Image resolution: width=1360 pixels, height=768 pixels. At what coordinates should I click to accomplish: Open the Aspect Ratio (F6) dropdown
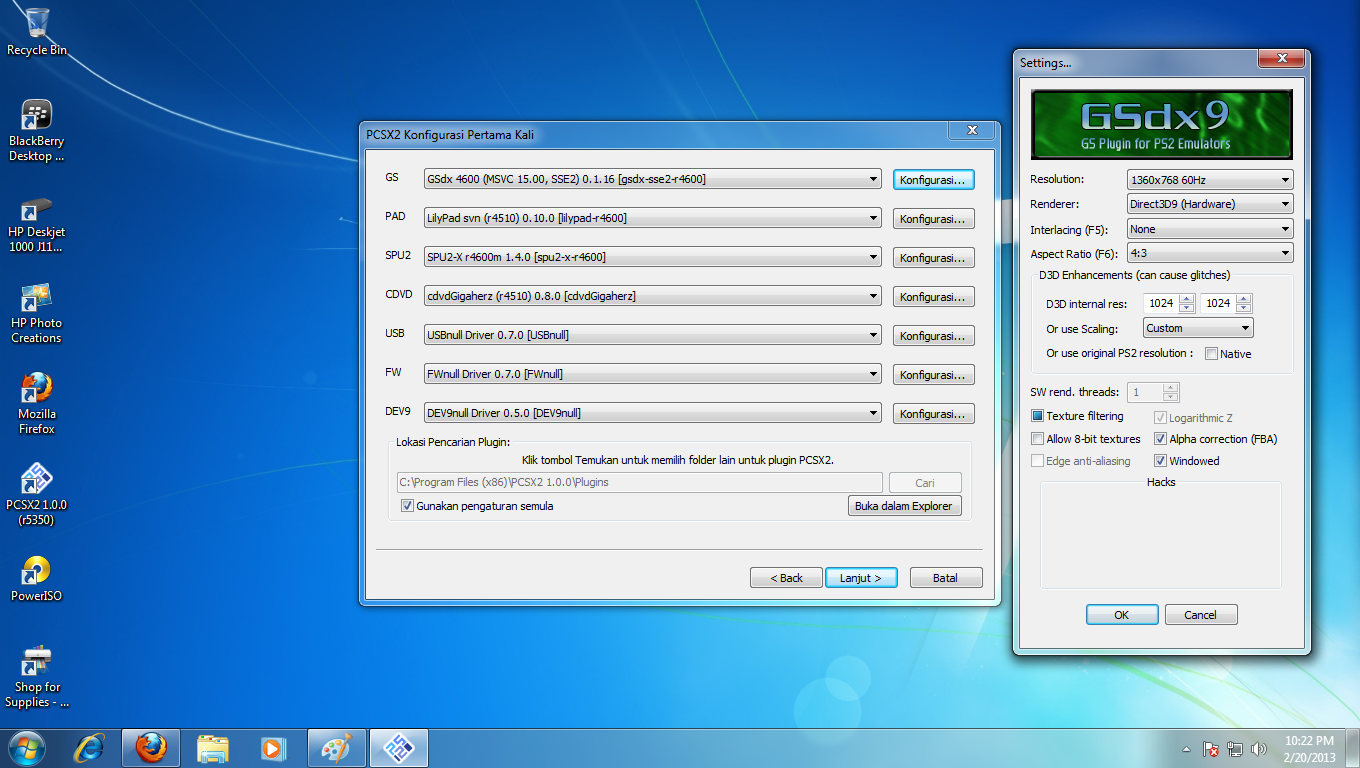tap(1210, 254)
